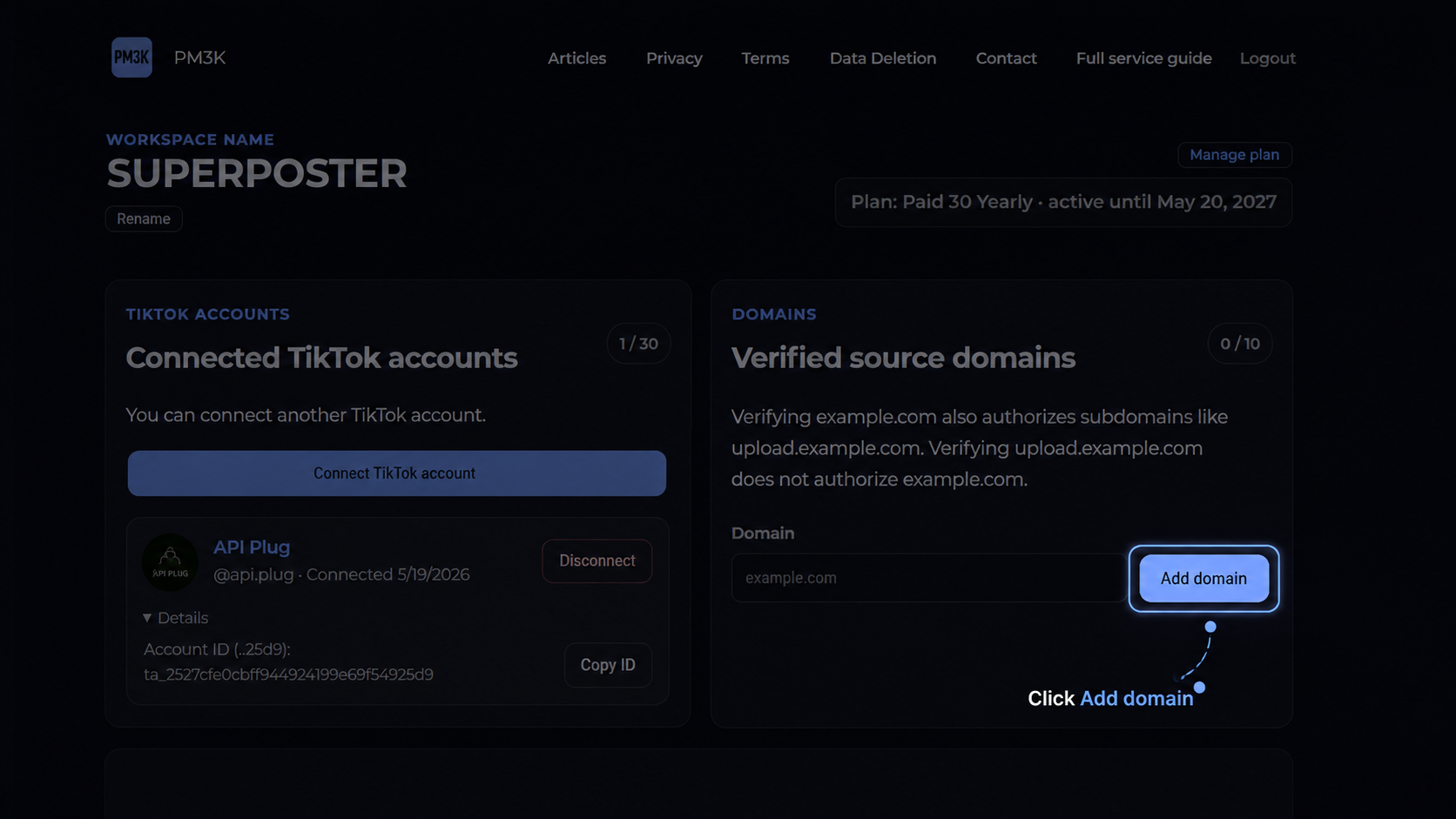Click the Add domain button
This screenshot has width=1456, height=819.
coord(1203,579)
